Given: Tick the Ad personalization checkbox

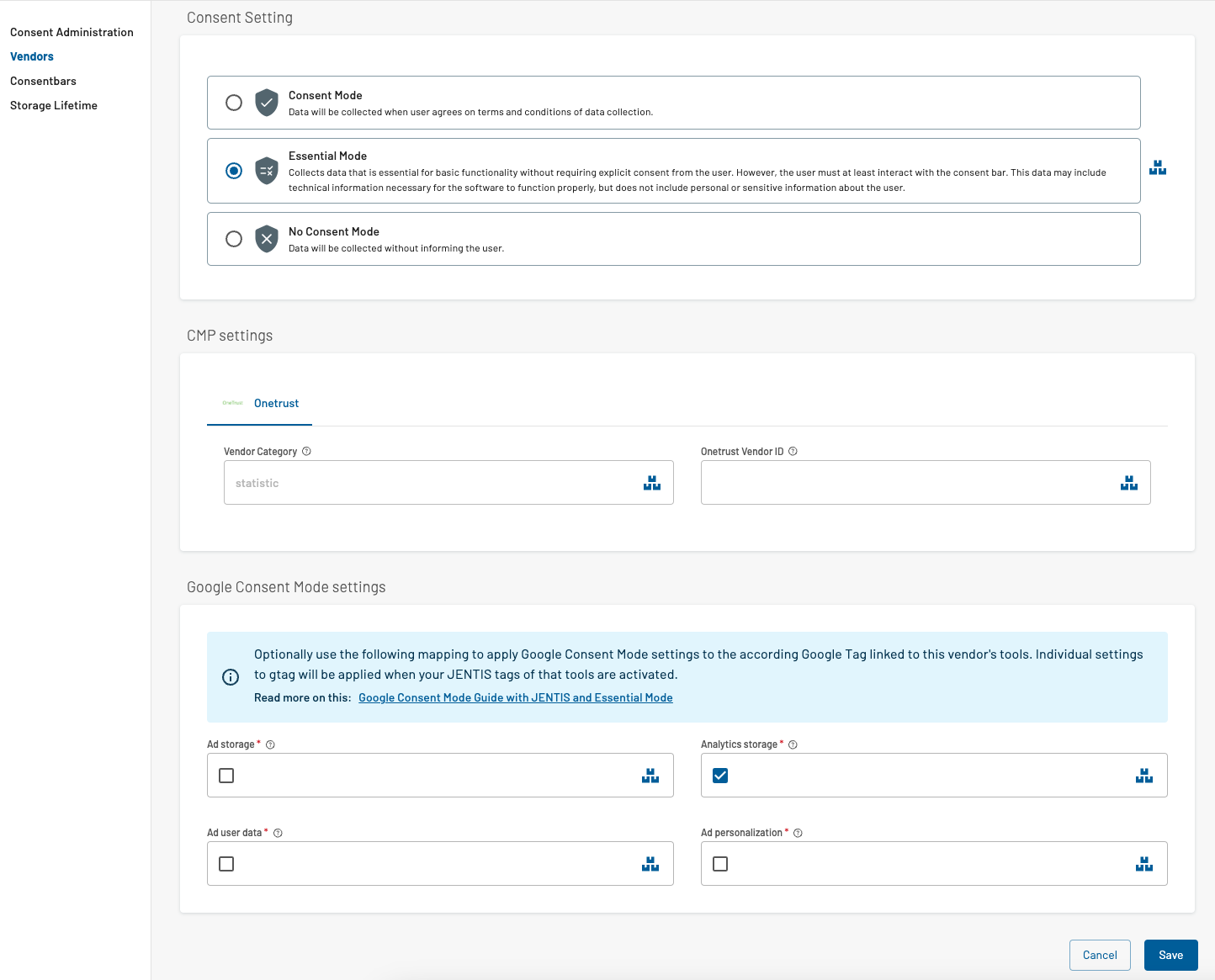Looking at the screenshot, I should (x=720, y=864).
